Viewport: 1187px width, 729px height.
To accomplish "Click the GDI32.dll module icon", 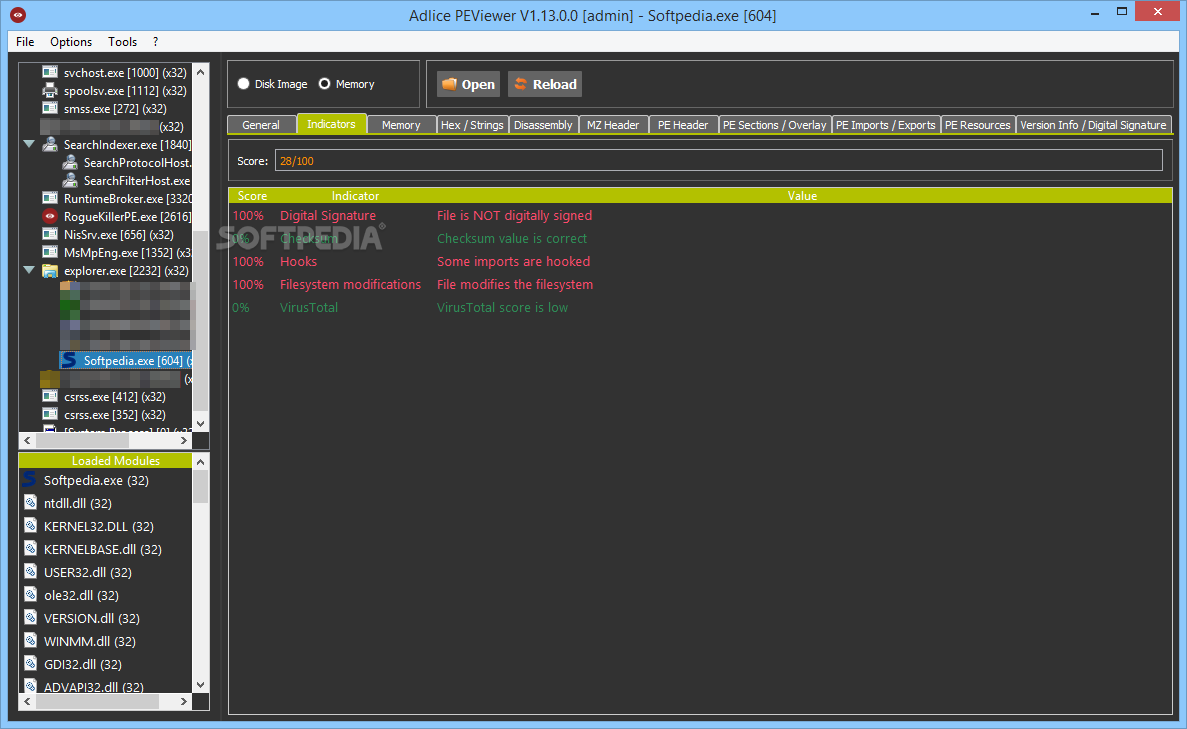I will (x=30, y=663).
